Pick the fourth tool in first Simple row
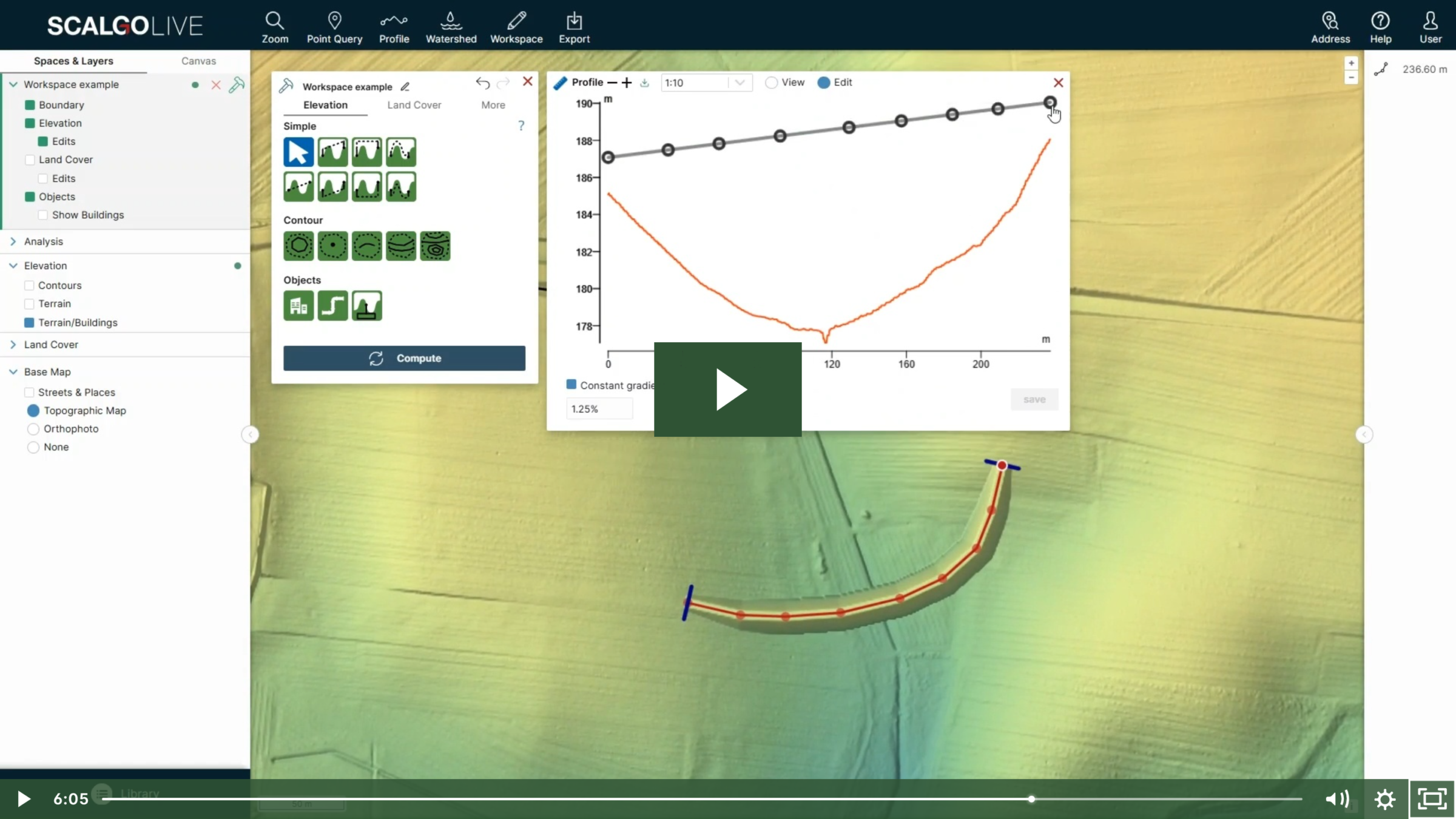The height and width of the screenshot is (819, 1456). 401,152
